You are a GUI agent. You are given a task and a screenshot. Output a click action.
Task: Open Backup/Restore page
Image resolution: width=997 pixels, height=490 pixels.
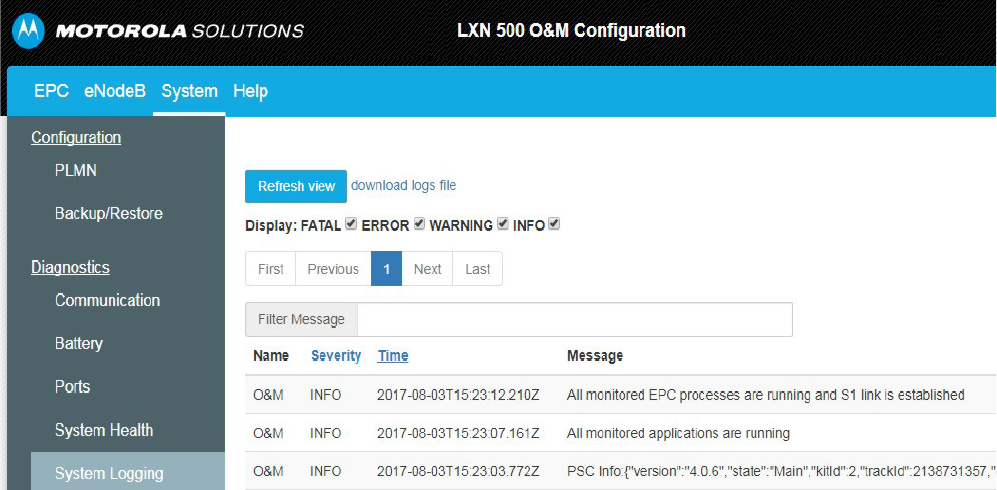click(x=109, y=214)
